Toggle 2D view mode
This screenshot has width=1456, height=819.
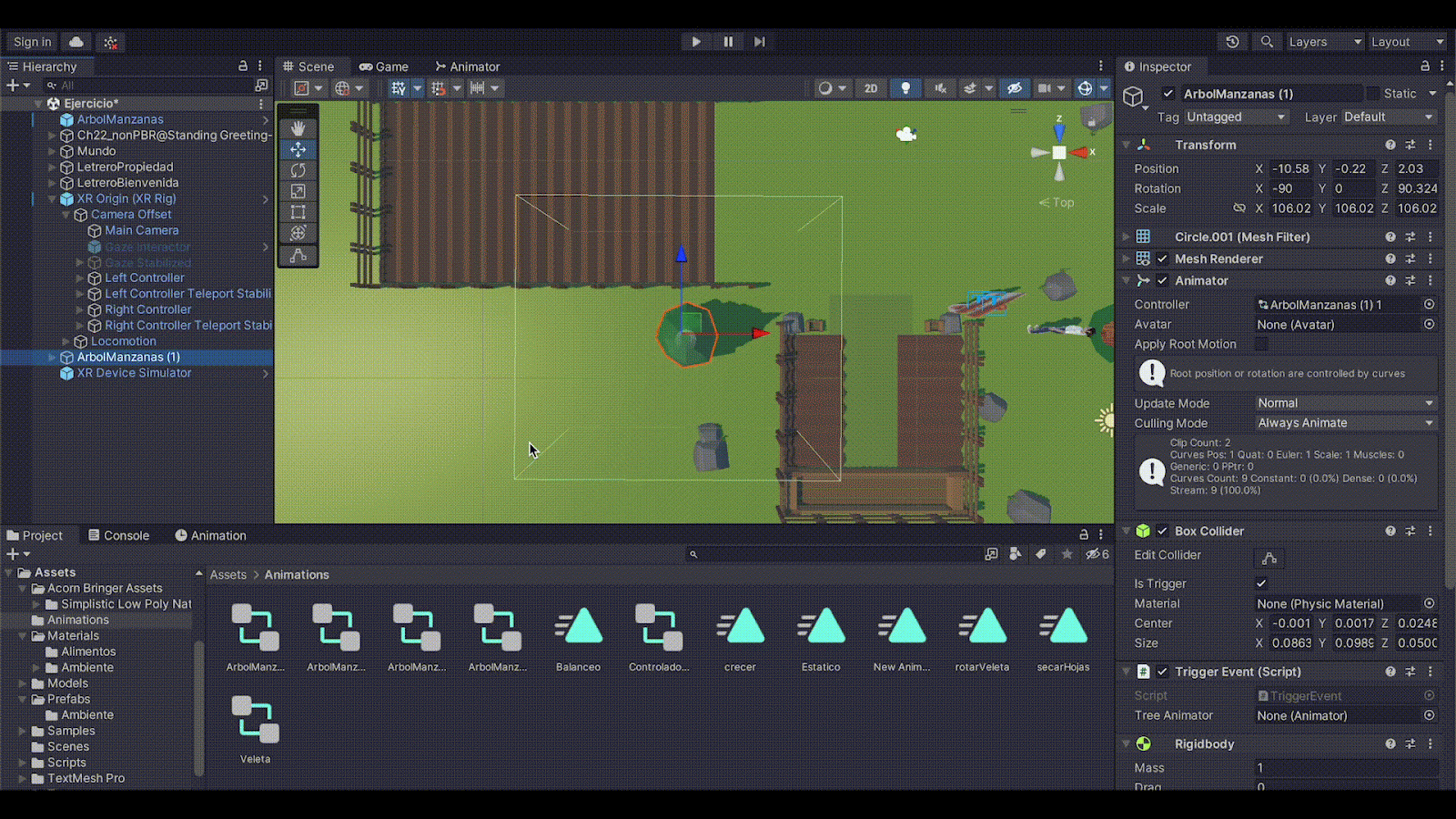tap(871, 88)
